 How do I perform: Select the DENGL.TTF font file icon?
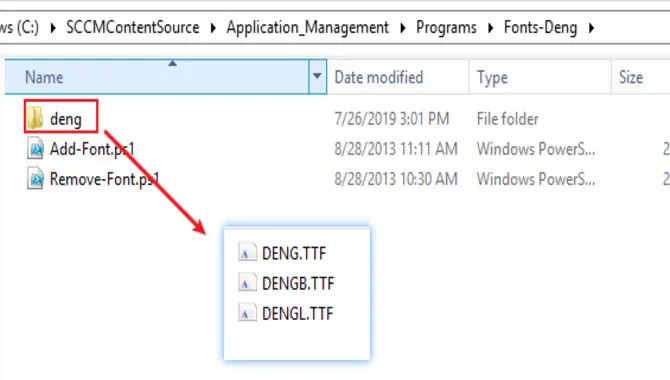[247, 313]
